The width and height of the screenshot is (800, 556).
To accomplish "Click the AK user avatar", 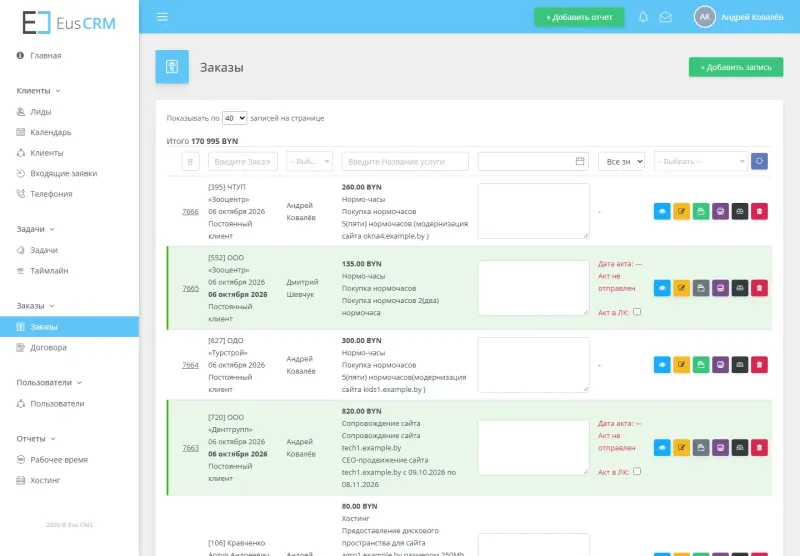I will coord(705,17).
